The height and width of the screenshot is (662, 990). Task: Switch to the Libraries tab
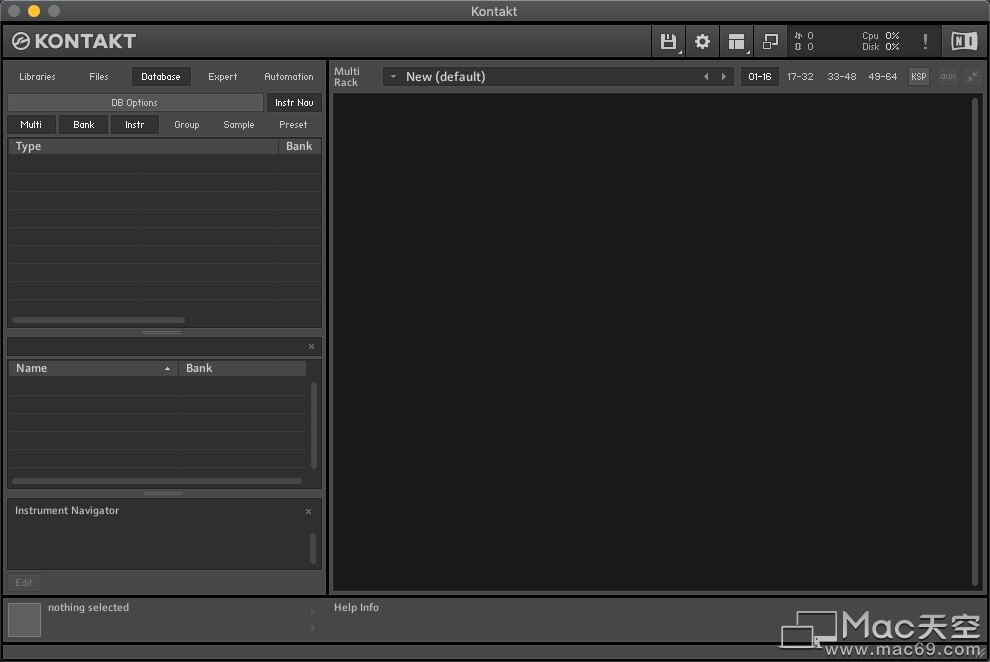coord(37,76)
